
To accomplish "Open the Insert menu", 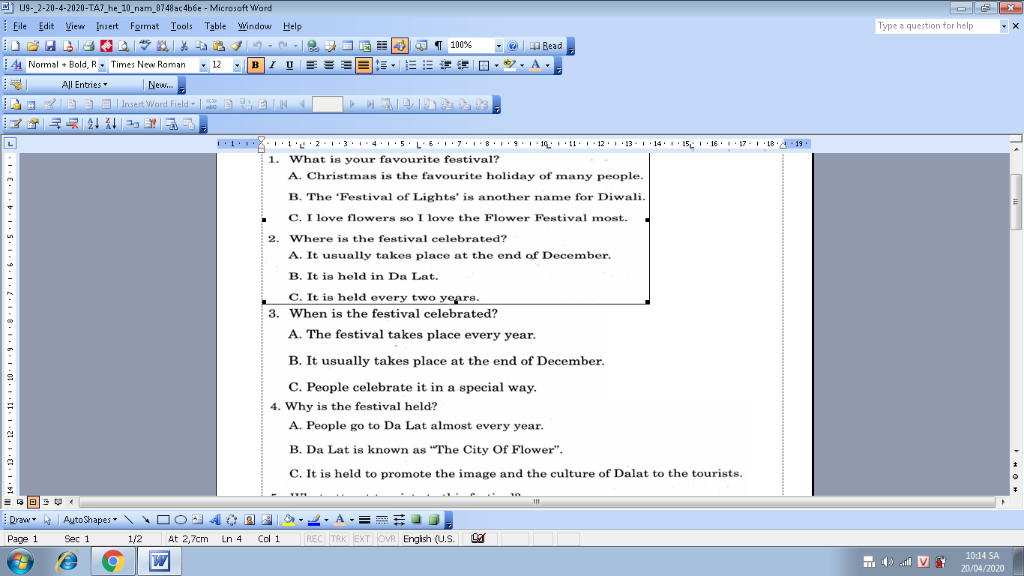I will click(107, 26).
